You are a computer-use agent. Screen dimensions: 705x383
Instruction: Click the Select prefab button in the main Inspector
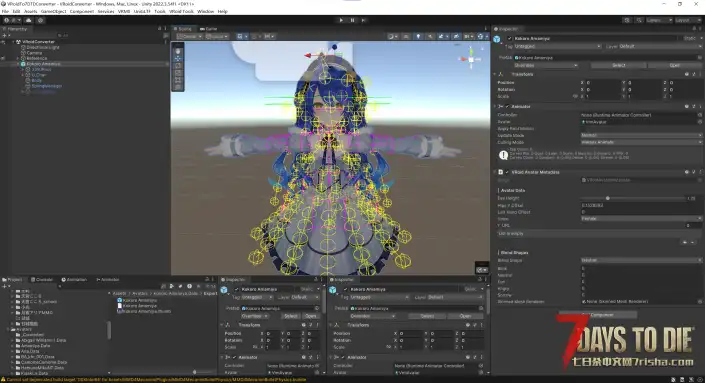click(618, 65)
